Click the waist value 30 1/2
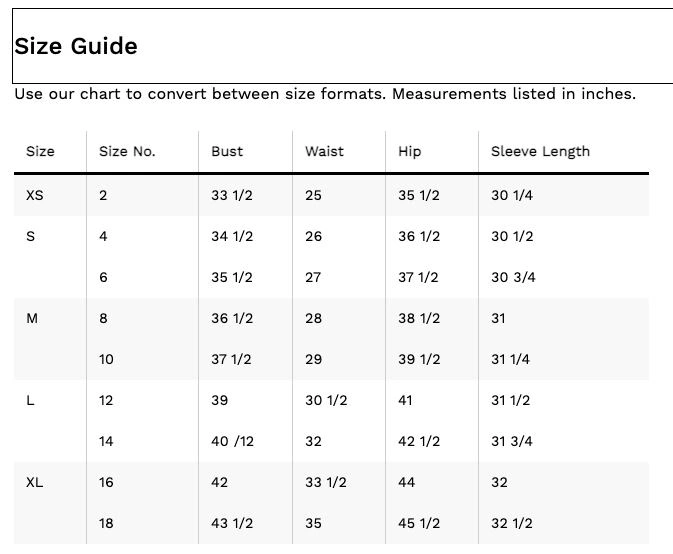Viewport: 673px width, 554px height. coord(326,401)
